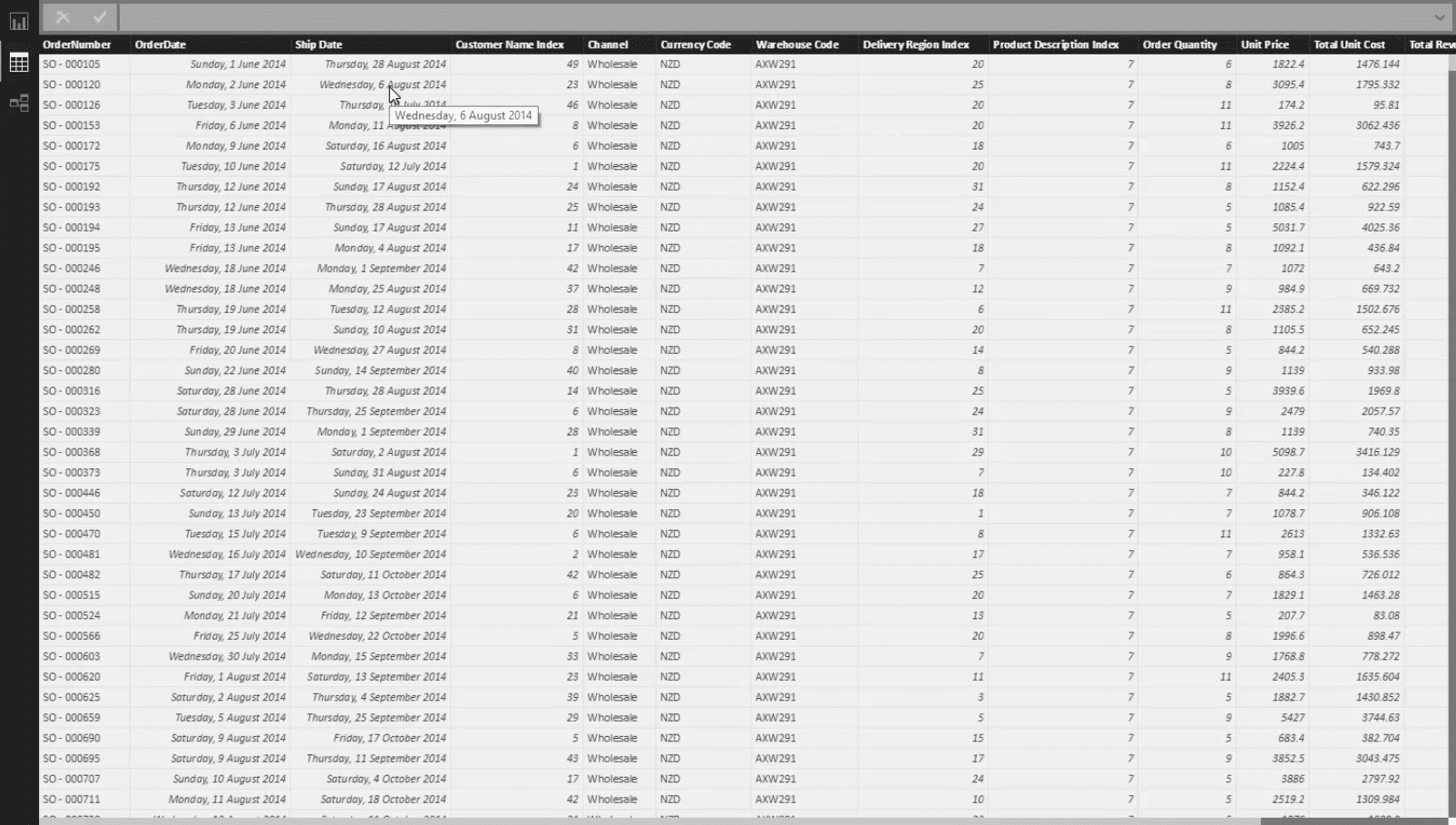The width and height of the screenshot is (1456, 825).
Task: Click order number SO - 000105
Action: (x=72, y=64)
